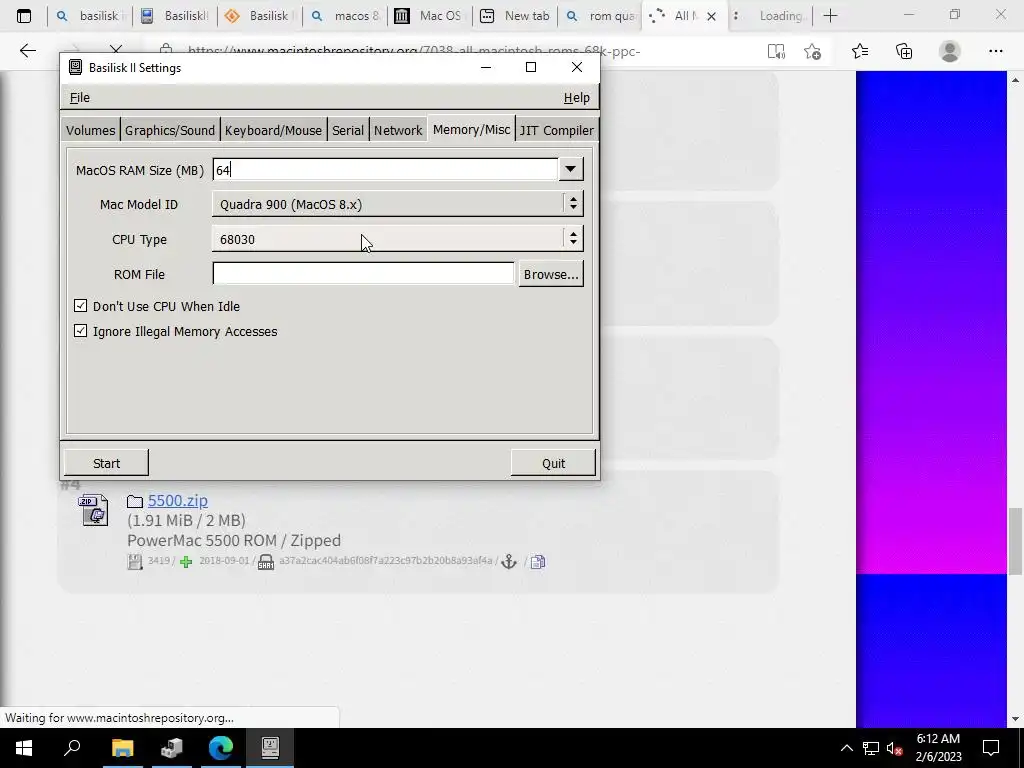Screen dimensions: 1024x768
Task: Switch to the Graphics/Sound tab
Action: tap(169, 130)
